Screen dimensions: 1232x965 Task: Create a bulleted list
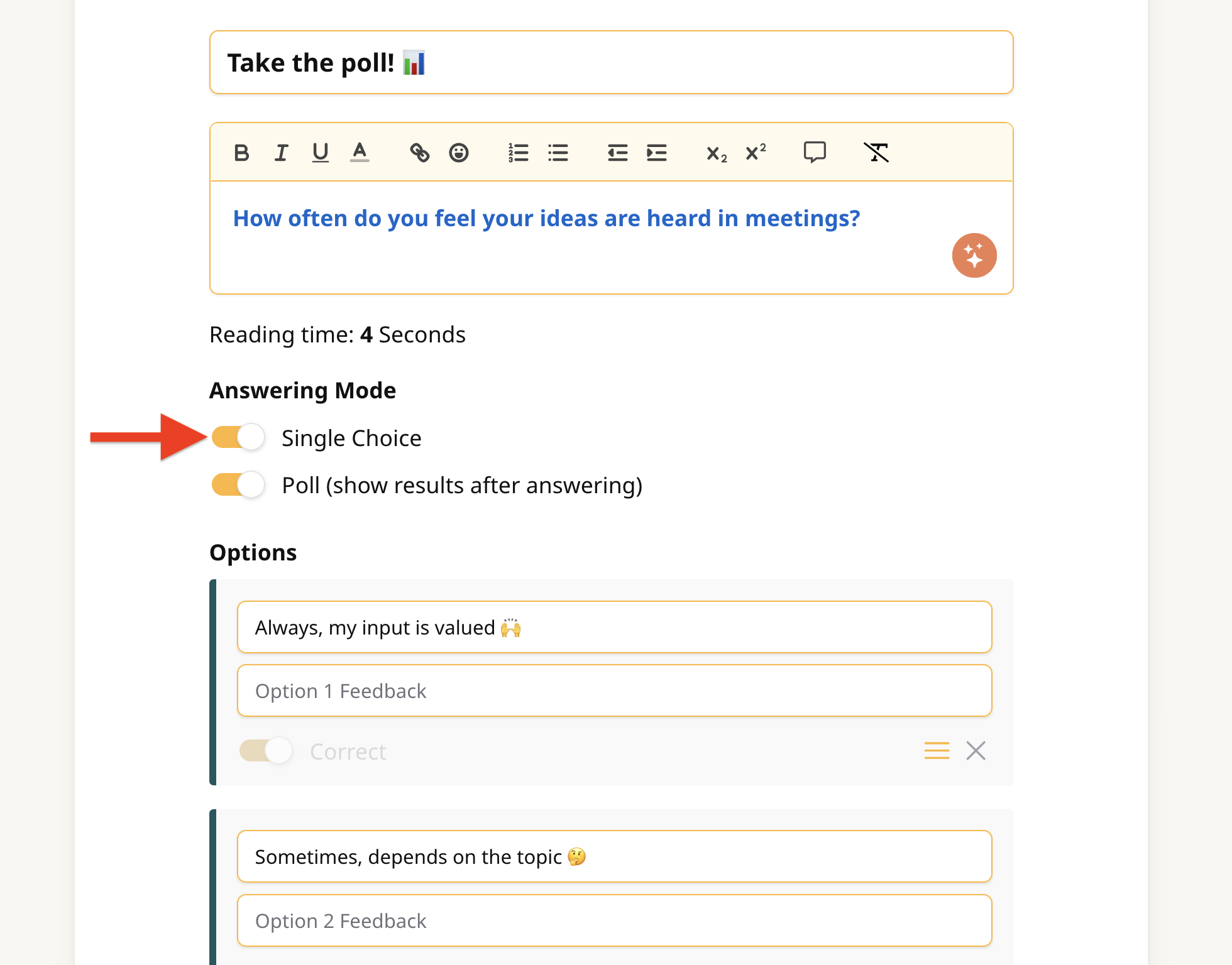[x=558, y=153]
